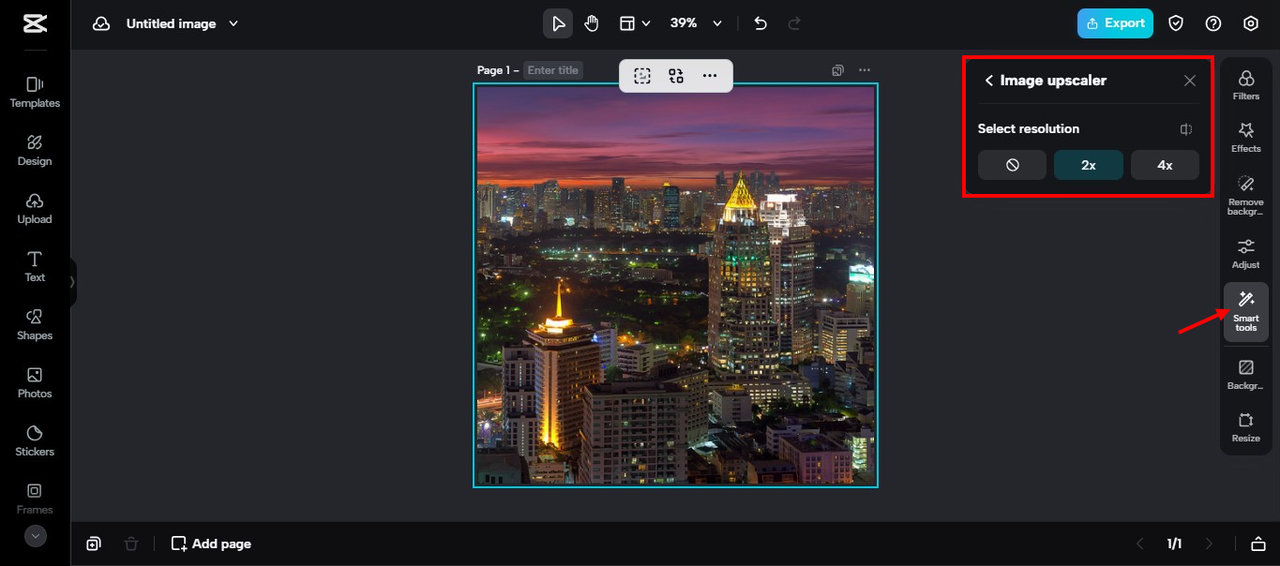Click the Export button

(x=1115, y=23)
